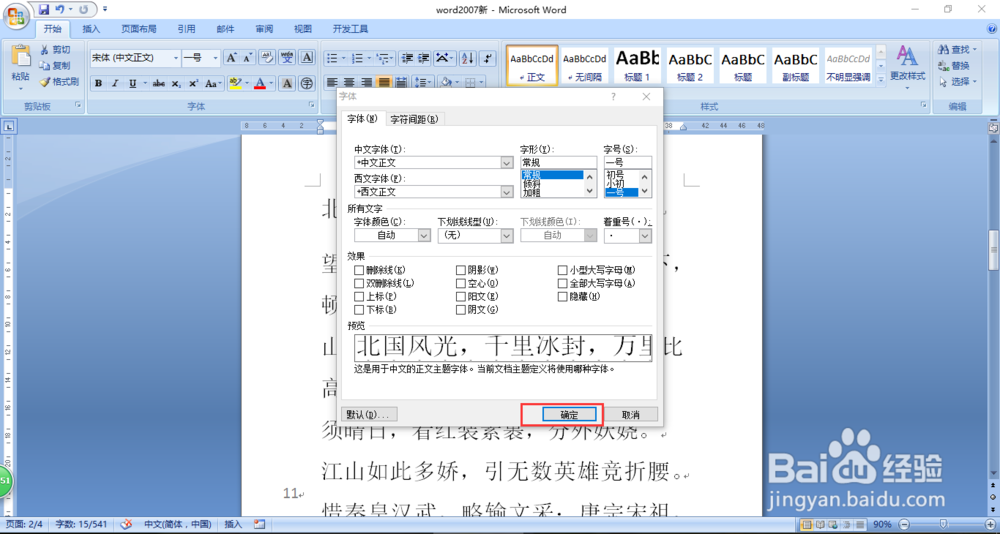Check the 双删除线 (double strikethrough) checkbox
Image resolution: width=1000 pixels, height=534 pixels.
(359, 283)
